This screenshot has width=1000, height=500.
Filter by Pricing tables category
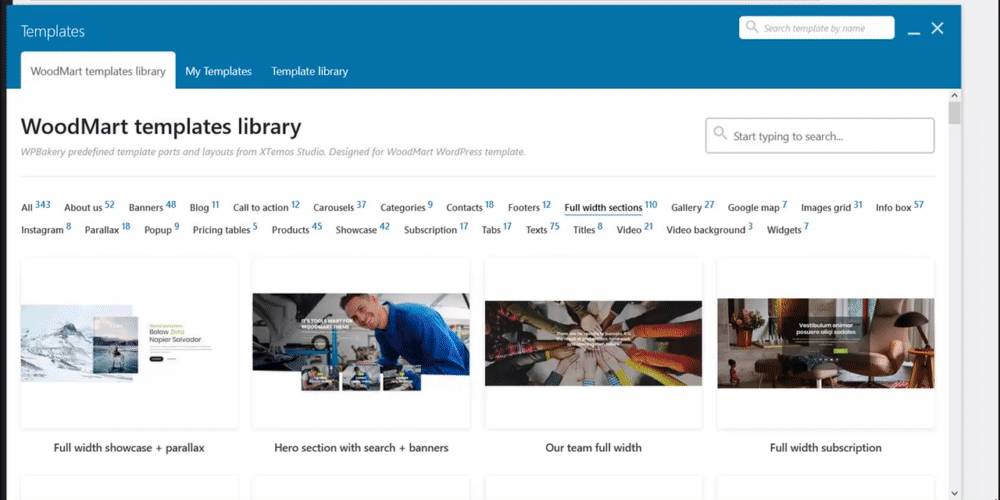point(225,229)
